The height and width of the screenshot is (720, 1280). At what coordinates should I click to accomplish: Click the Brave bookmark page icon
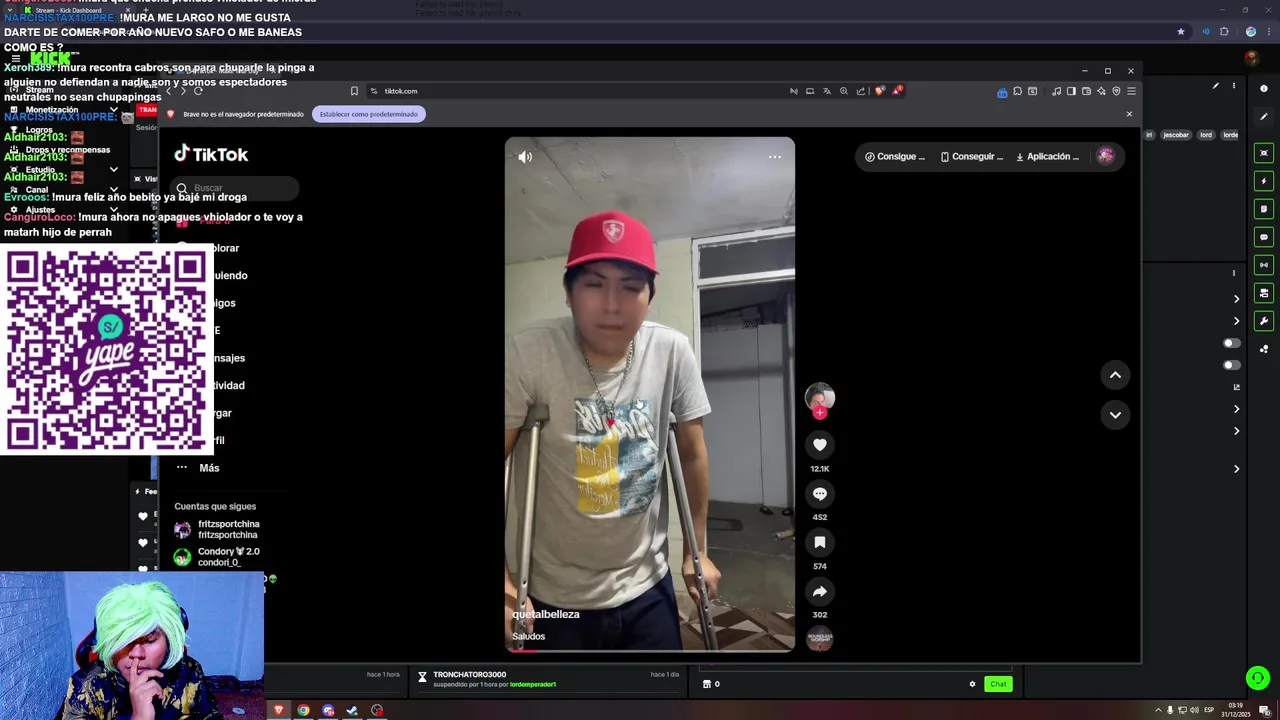click(354, 91)
